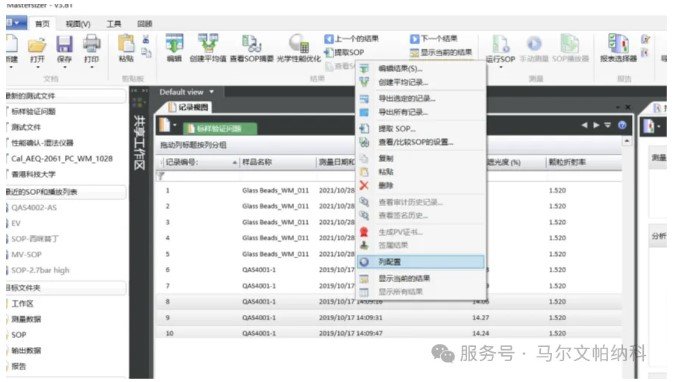Click the 创建平均值 ribbon icon
The image size is (673, 382).
208,43
